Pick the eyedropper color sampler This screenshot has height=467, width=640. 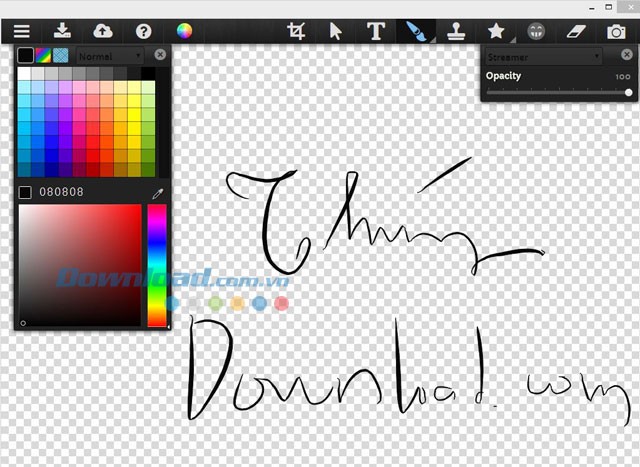(x=157, y=192)
